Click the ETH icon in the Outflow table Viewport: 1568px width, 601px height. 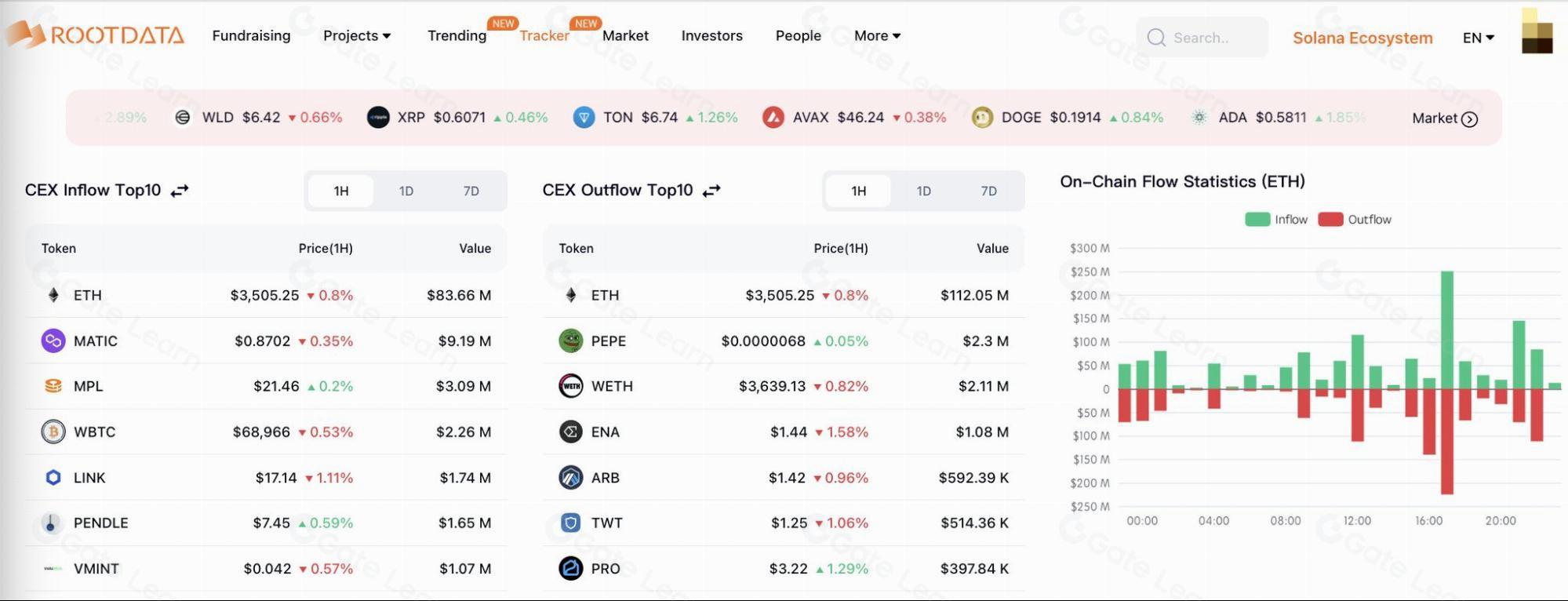(571, 295)
